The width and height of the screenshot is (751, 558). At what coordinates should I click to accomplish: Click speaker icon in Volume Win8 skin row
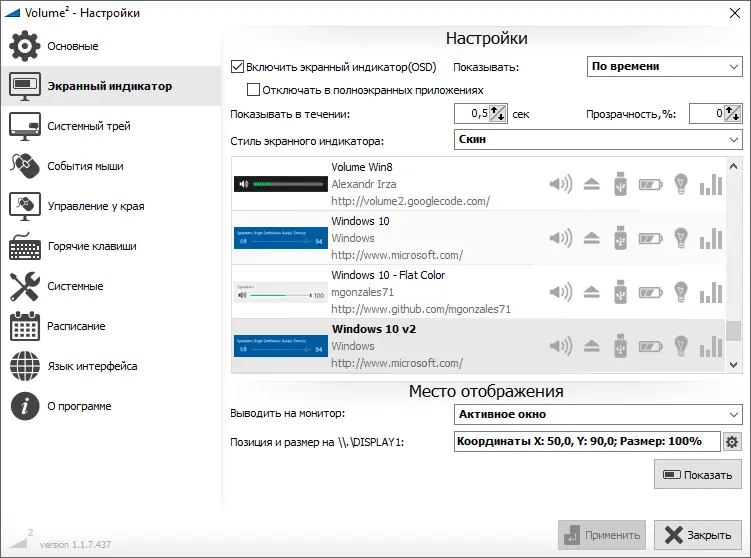pos(560,184)
